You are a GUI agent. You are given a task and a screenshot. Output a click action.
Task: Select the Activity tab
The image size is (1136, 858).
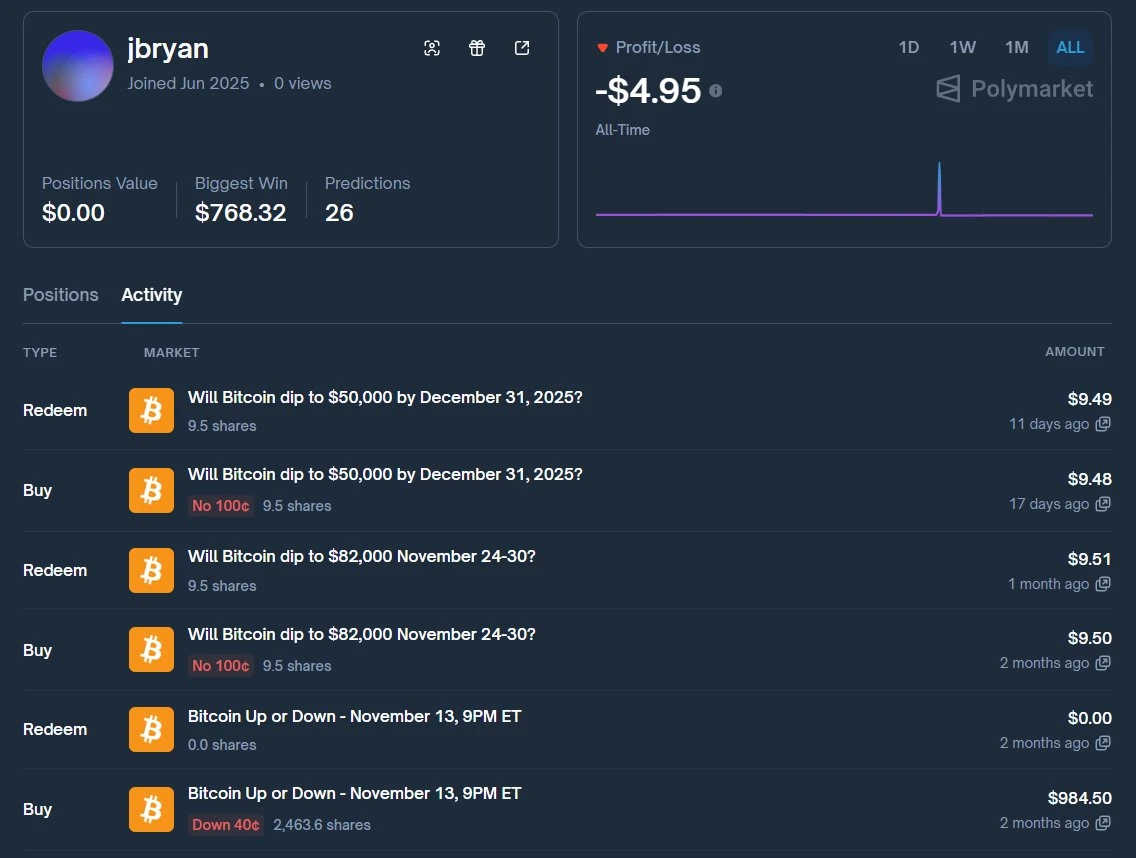tap(151, 295)
